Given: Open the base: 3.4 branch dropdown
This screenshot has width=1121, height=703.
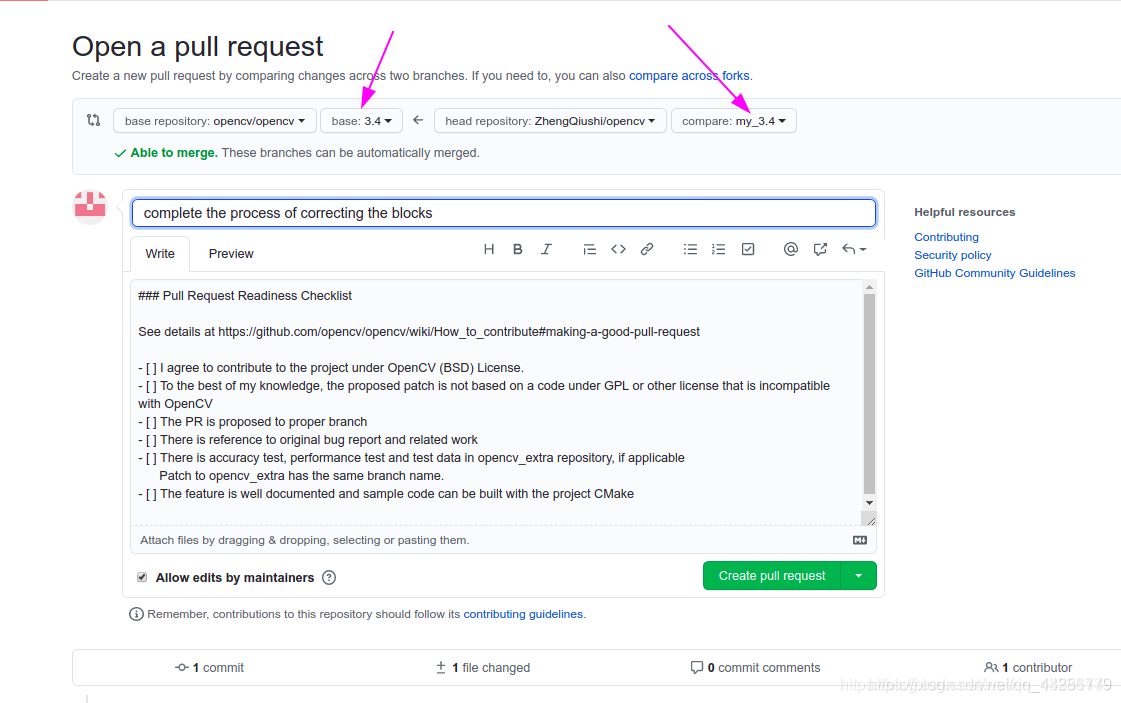Looking at the screenshot, I should 361,121.
